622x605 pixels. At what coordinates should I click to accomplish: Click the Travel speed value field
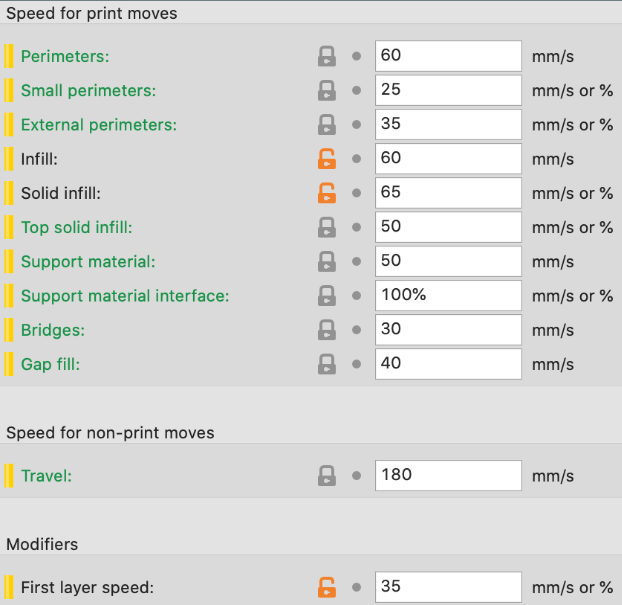click(448, 475)
